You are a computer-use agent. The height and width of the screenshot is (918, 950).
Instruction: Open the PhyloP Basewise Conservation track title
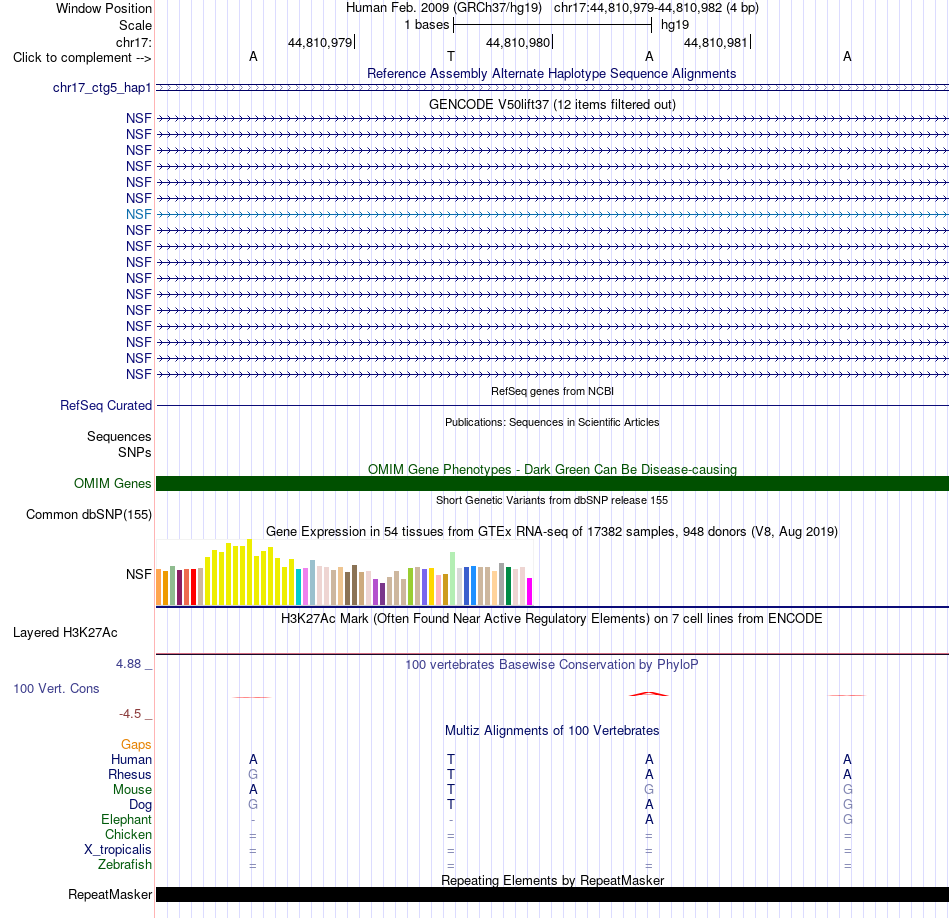[x=552, y=665]
